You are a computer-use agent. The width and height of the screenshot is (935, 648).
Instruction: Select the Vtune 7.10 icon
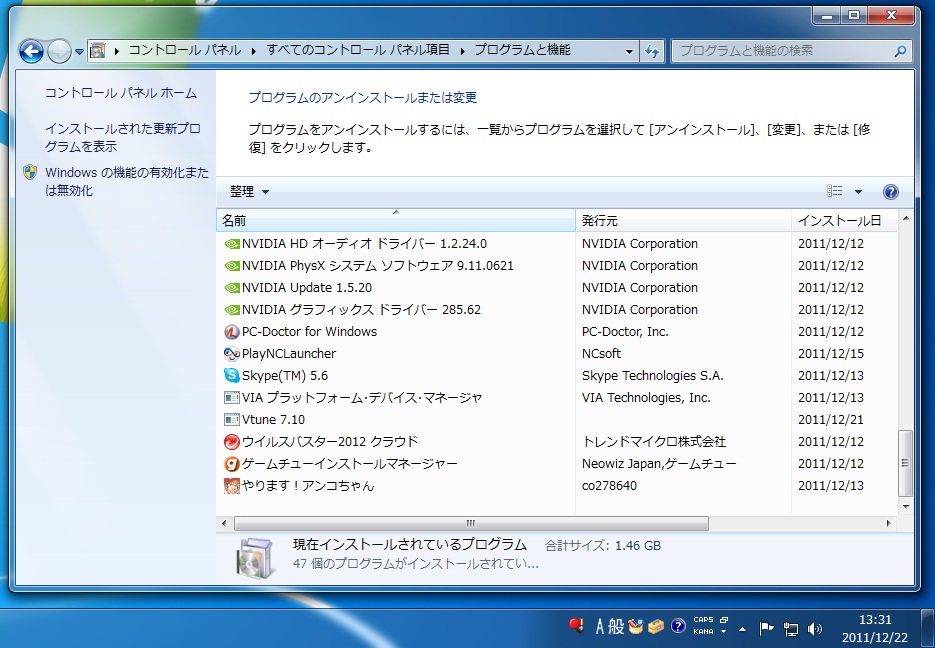pos(232,420)
